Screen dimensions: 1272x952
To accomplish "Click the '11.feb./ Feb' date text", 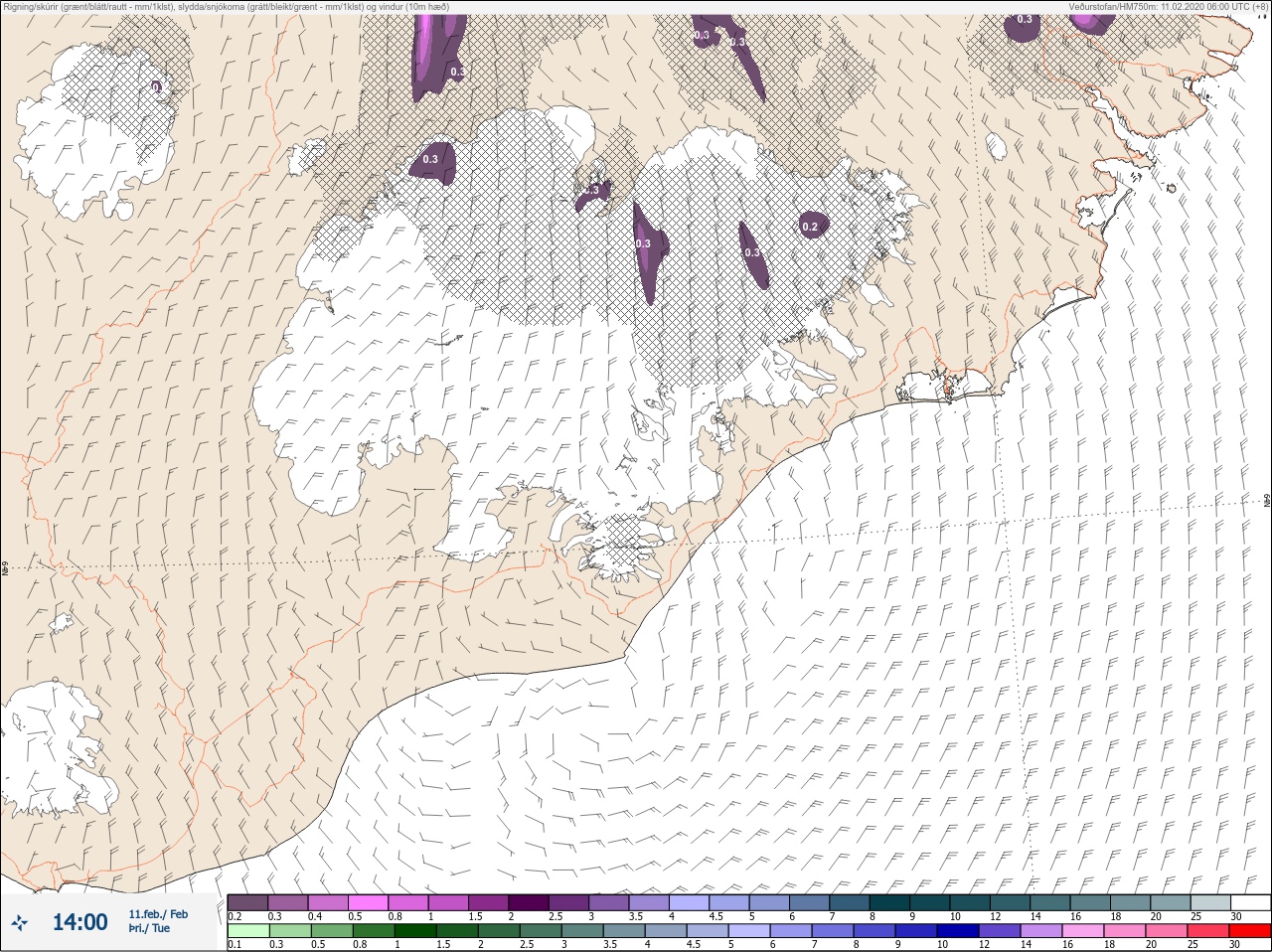I will [x=157, y=914].
